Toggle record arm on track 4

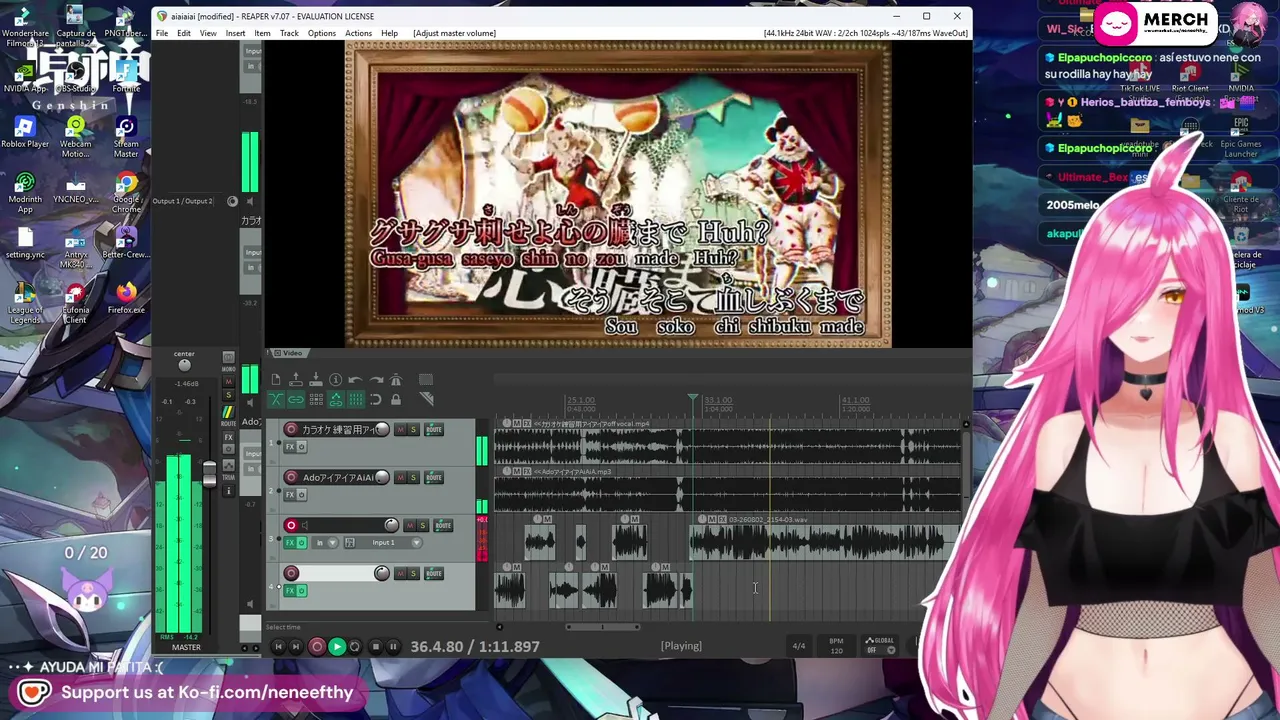pyautogui.click(x=291, y=573)
